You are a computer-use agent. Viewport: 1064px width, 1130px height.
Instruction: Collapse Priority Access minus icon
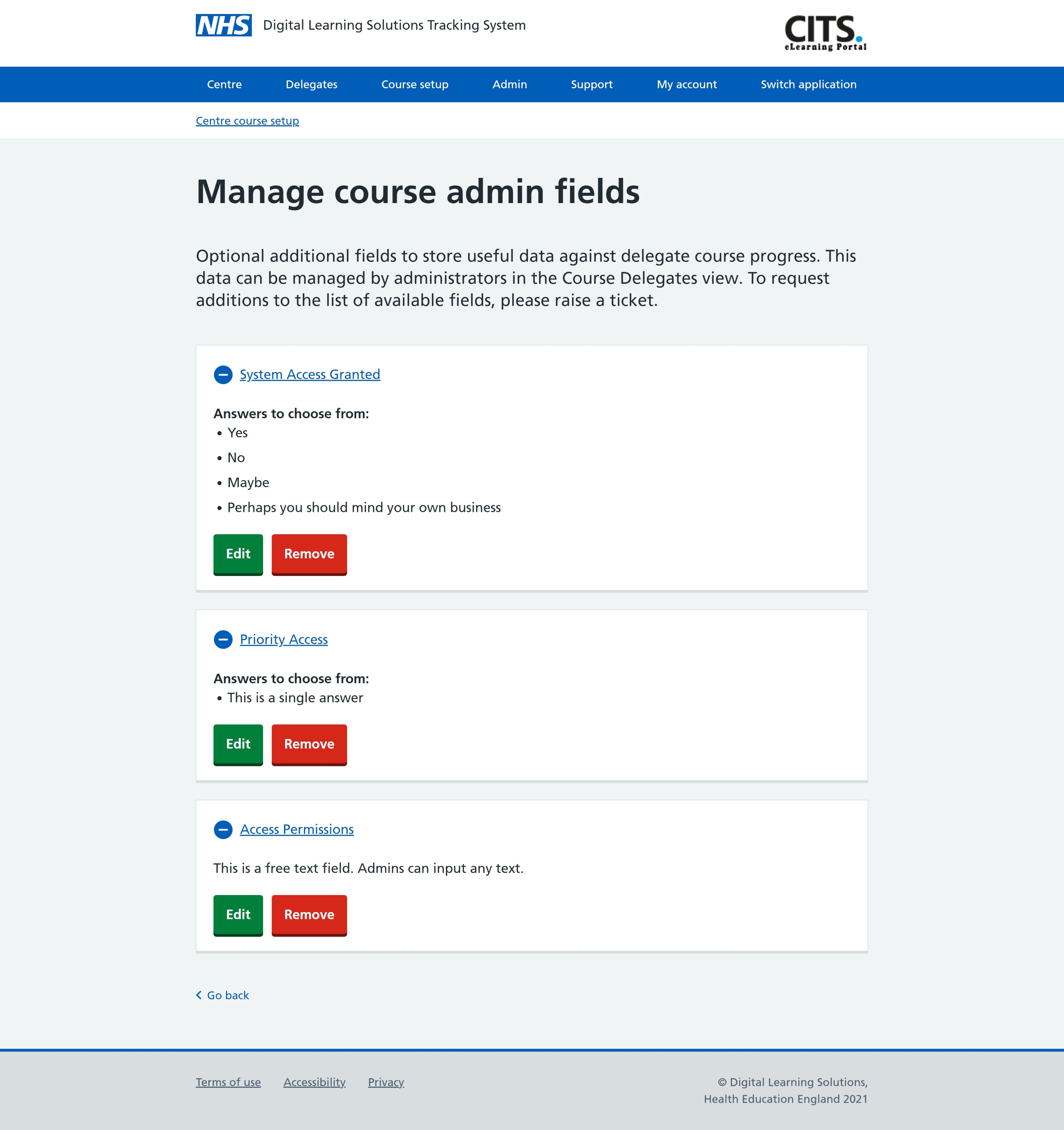pyautogui.click(x=223, y=640)
